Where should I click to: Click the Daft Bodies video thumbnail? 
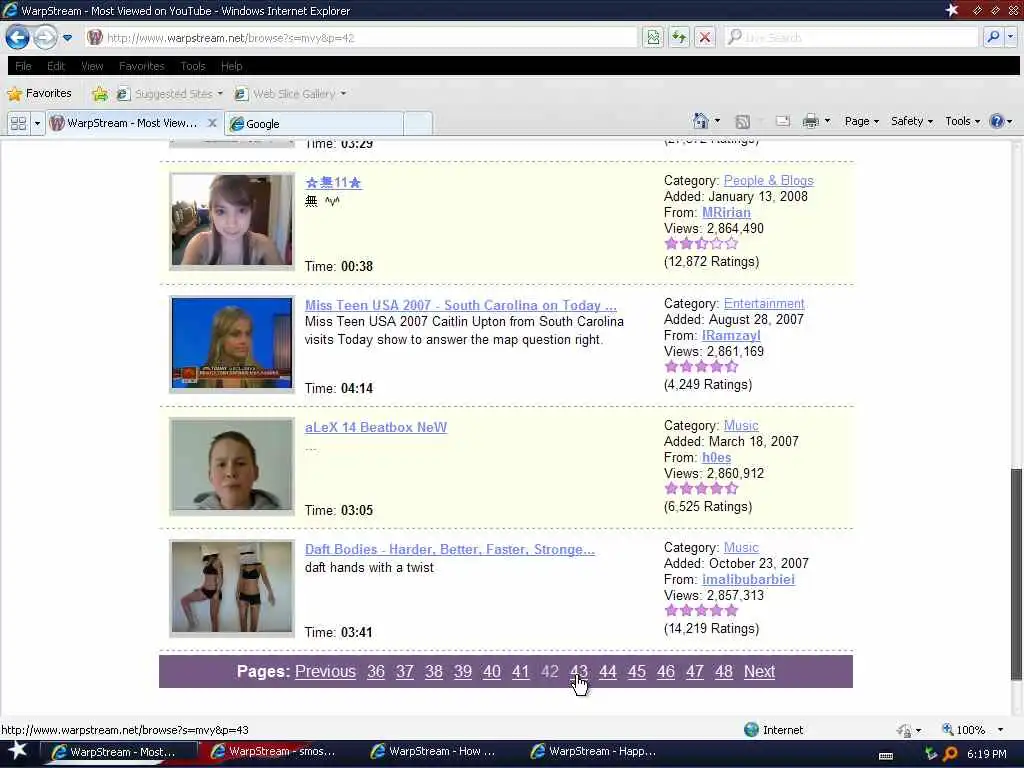click(x=232, y=588)
